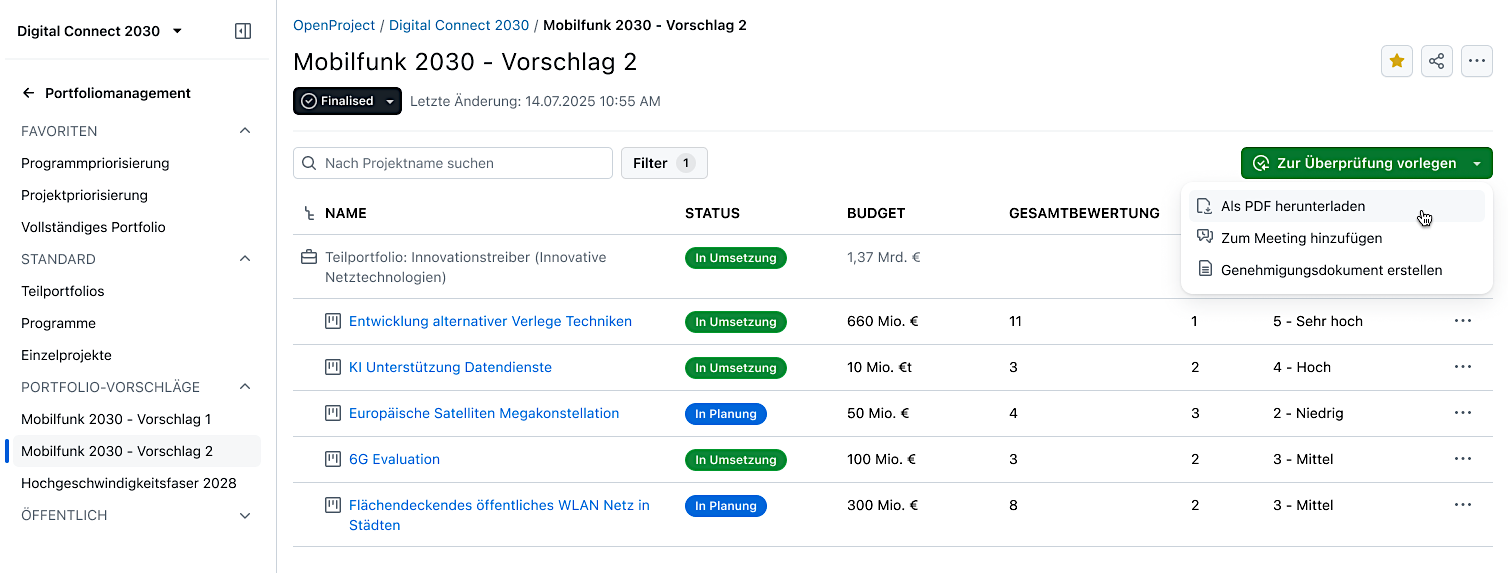The image size is (1508, 573).
Task: Expand the ÖFFENTLICH section
Action: pyautogui.click(x=245, y=515)
